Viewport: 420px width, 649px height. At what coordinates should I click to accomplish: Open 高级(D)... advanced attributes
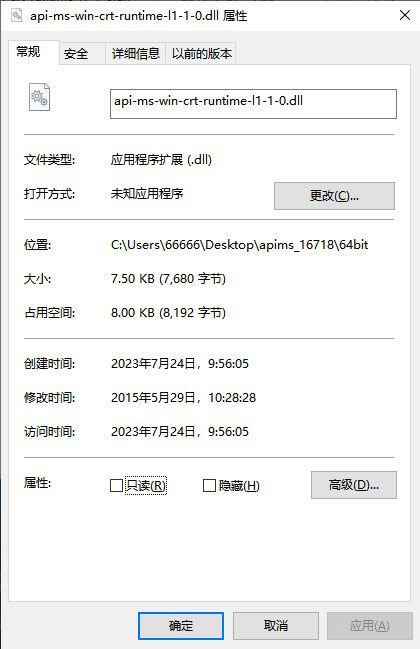click(x=354, y=485)
